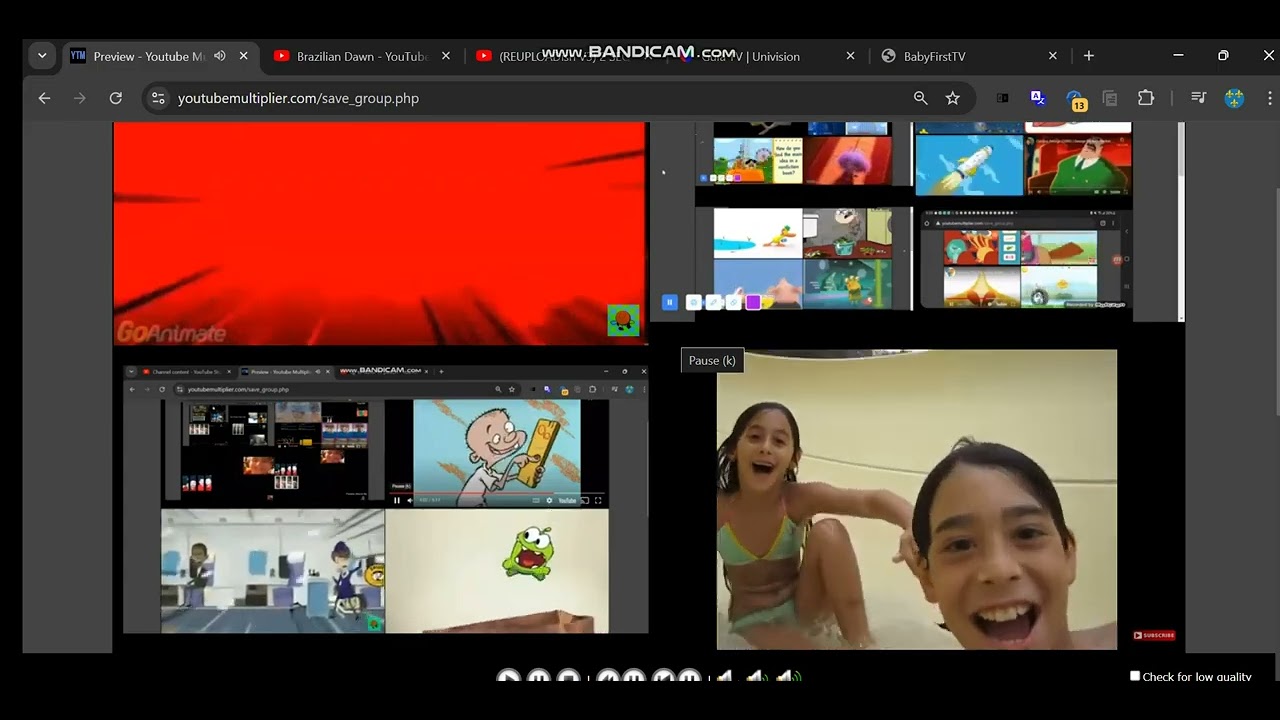The image size is (1280, 720).
Task: Open a new browser tab
Action: 1089,56
